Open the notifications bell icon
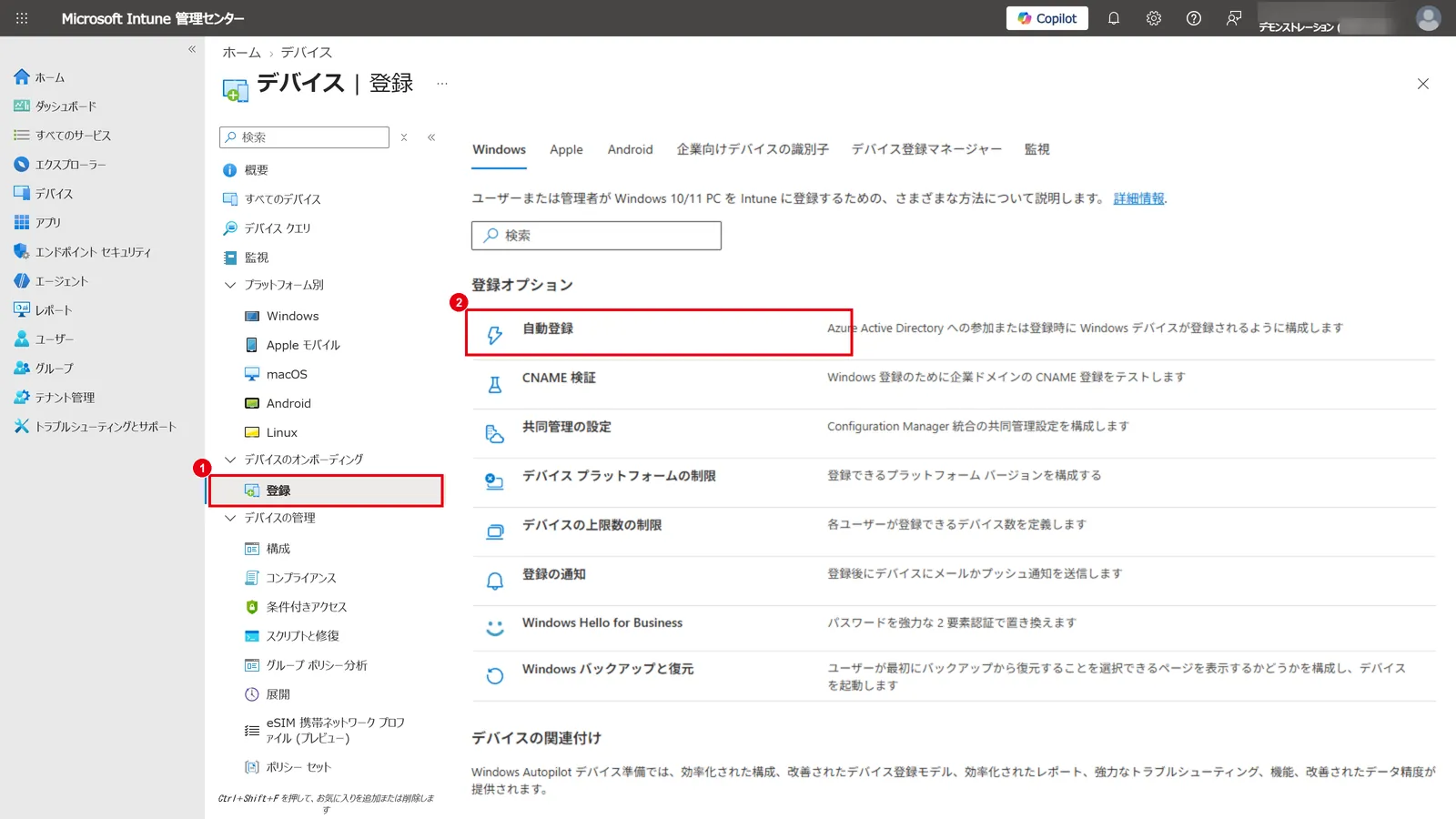 [1113, 18]
